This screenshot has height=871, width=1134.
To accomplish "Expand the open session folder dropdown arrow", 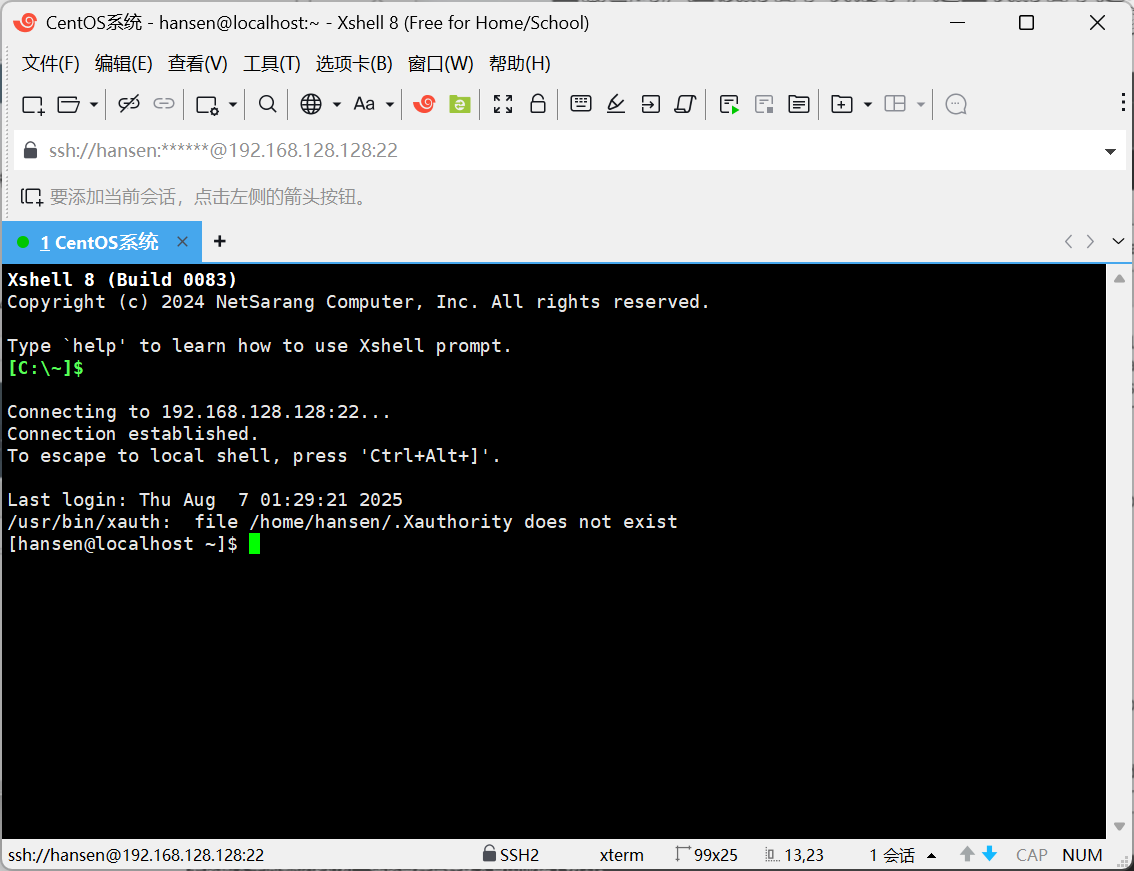I will pos(94,104).
